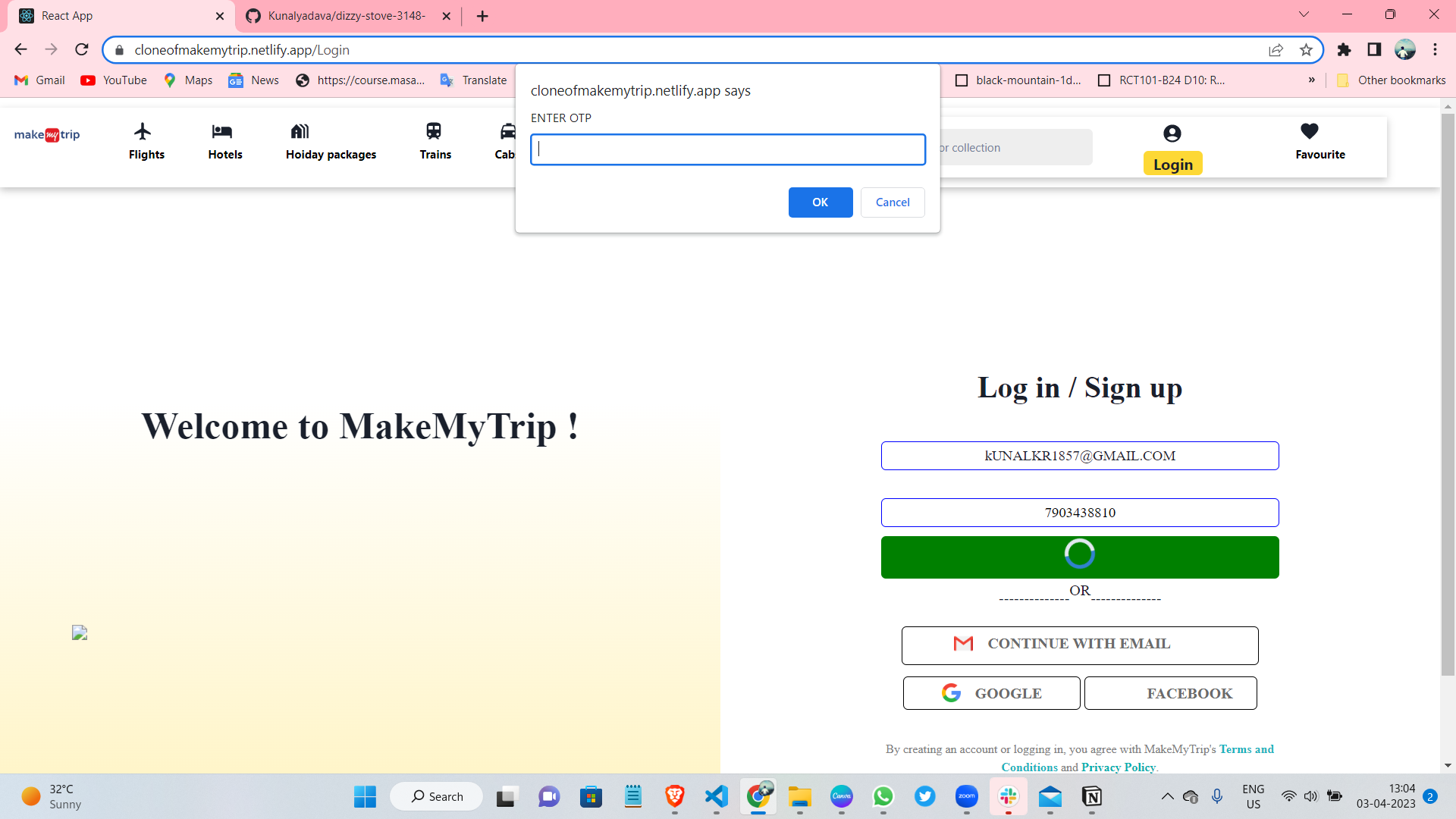This screenshot has width=1456, height=819.
Task: Open Chrome extensions puzzle icon
Action: (x=1344, y=50)
